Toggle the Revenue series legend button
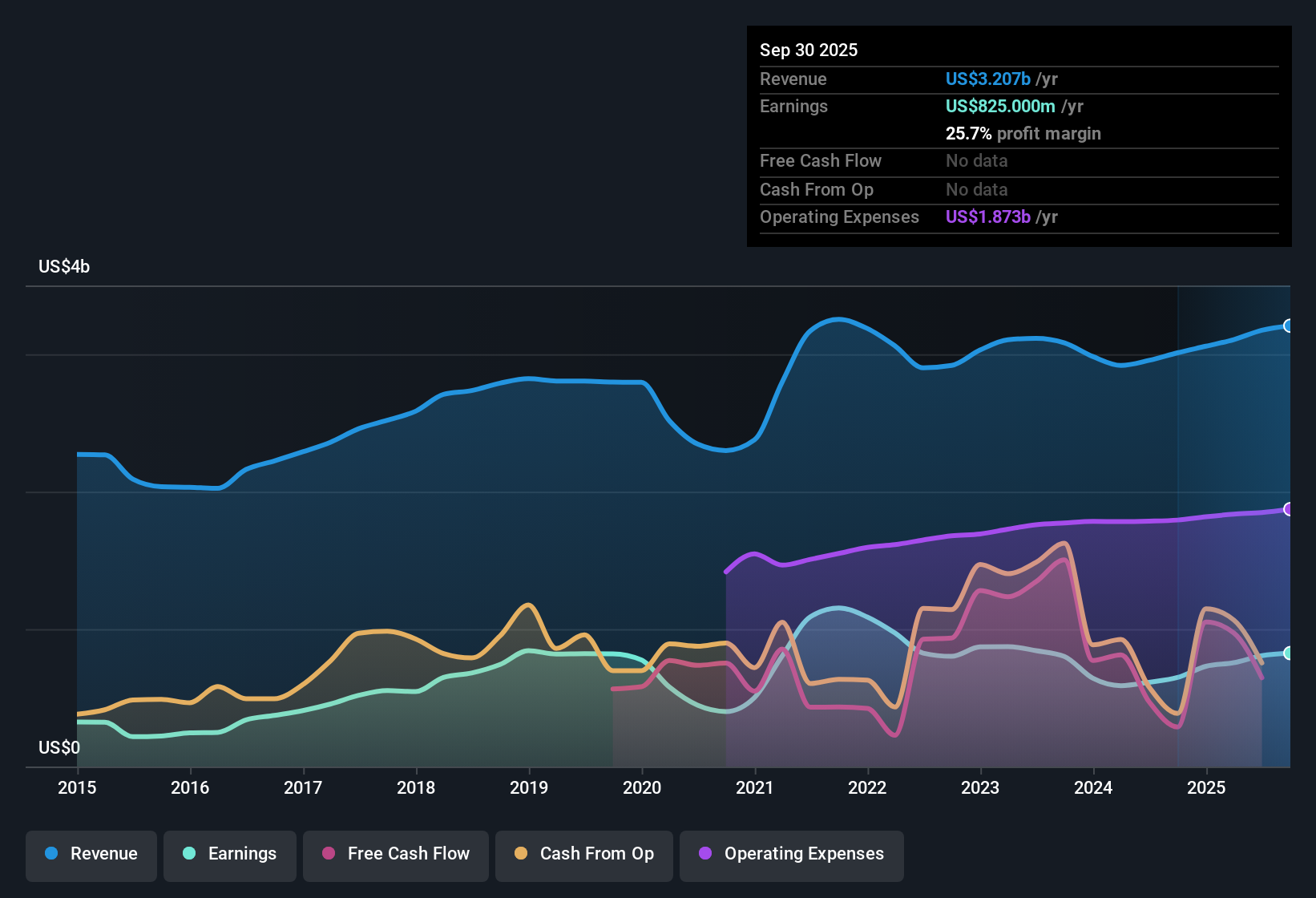This screenshot has height=898, width=1316. coord(91,855)
